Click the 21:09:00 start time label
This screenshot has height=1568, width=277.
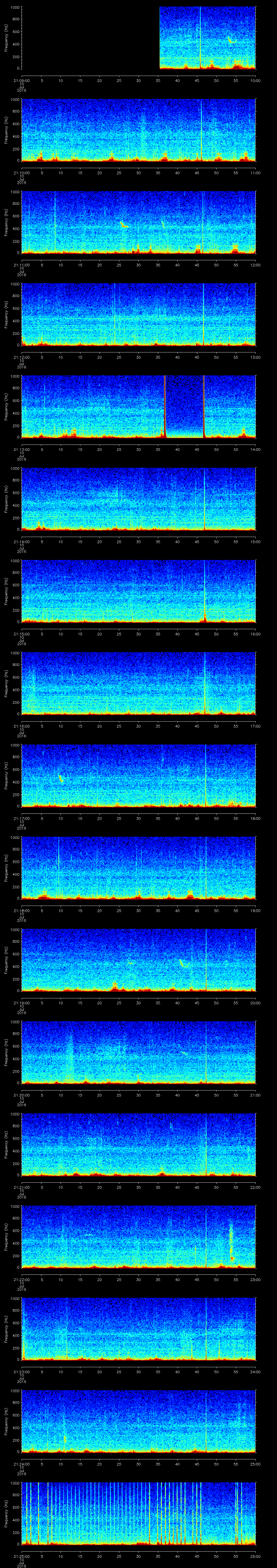tap(21, 80)
